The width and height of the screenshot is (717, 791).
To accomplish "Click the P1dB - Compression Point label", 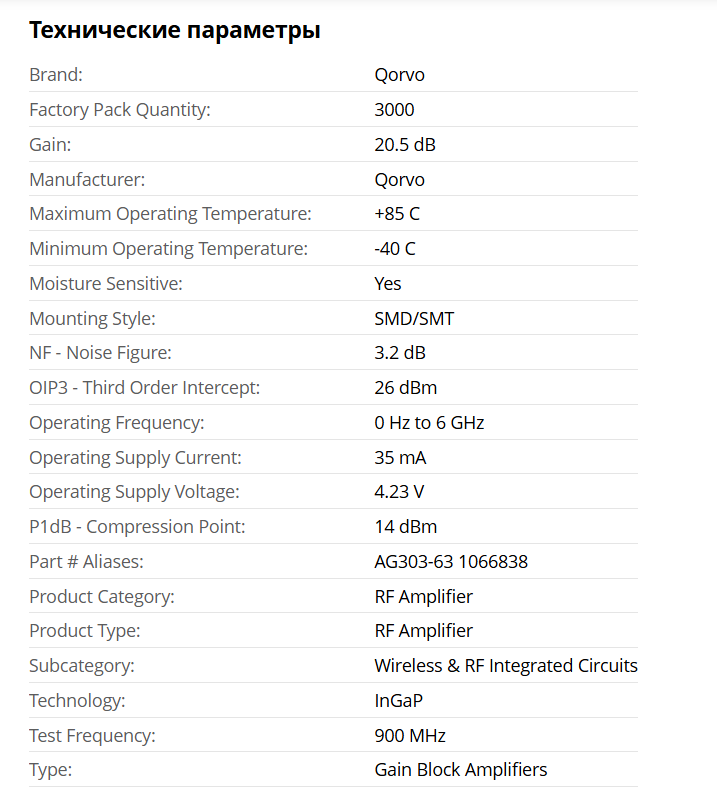I will [x=137, y=527].
